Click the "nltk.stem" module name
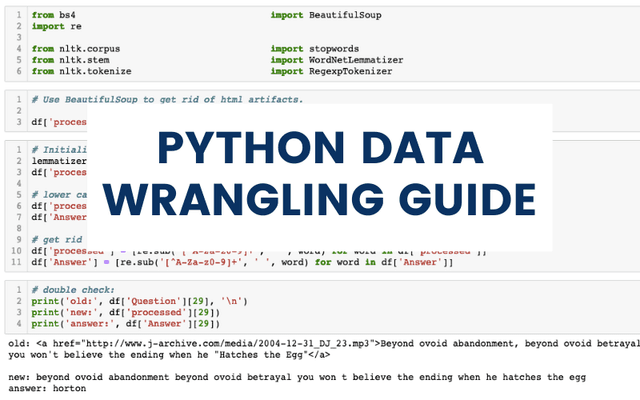640x400 pixels. click(x=84, y=60)
